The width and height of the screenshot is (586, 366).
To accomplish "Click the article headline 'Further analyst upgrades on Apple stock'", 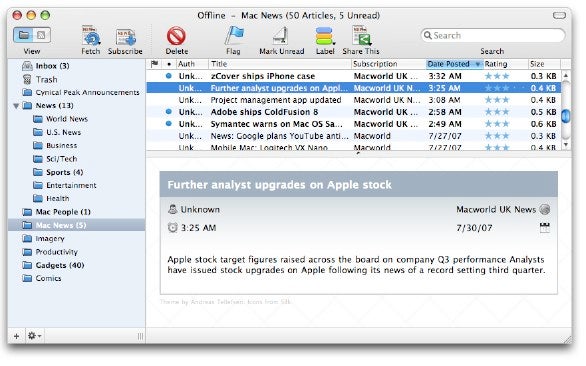I will (279, 185).
